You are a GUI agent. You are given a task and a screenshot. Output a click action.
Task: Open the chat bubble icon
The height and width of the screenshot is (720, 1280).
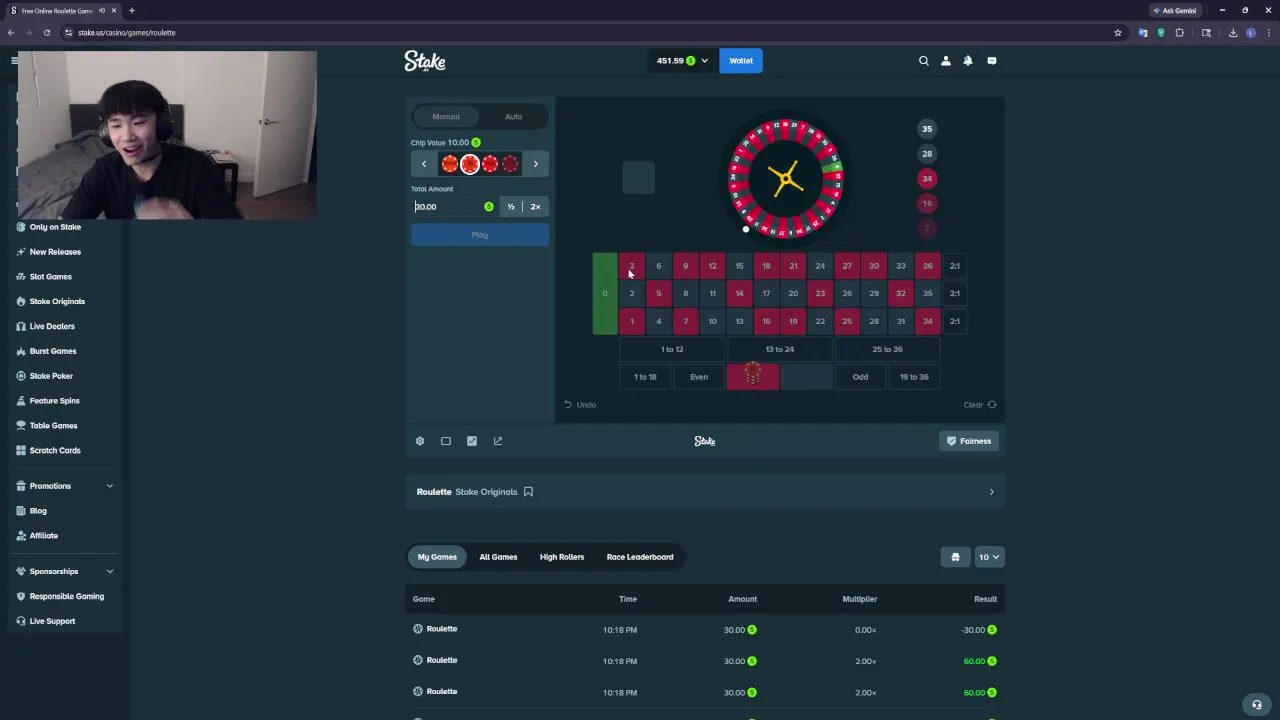tap(992, 61)
